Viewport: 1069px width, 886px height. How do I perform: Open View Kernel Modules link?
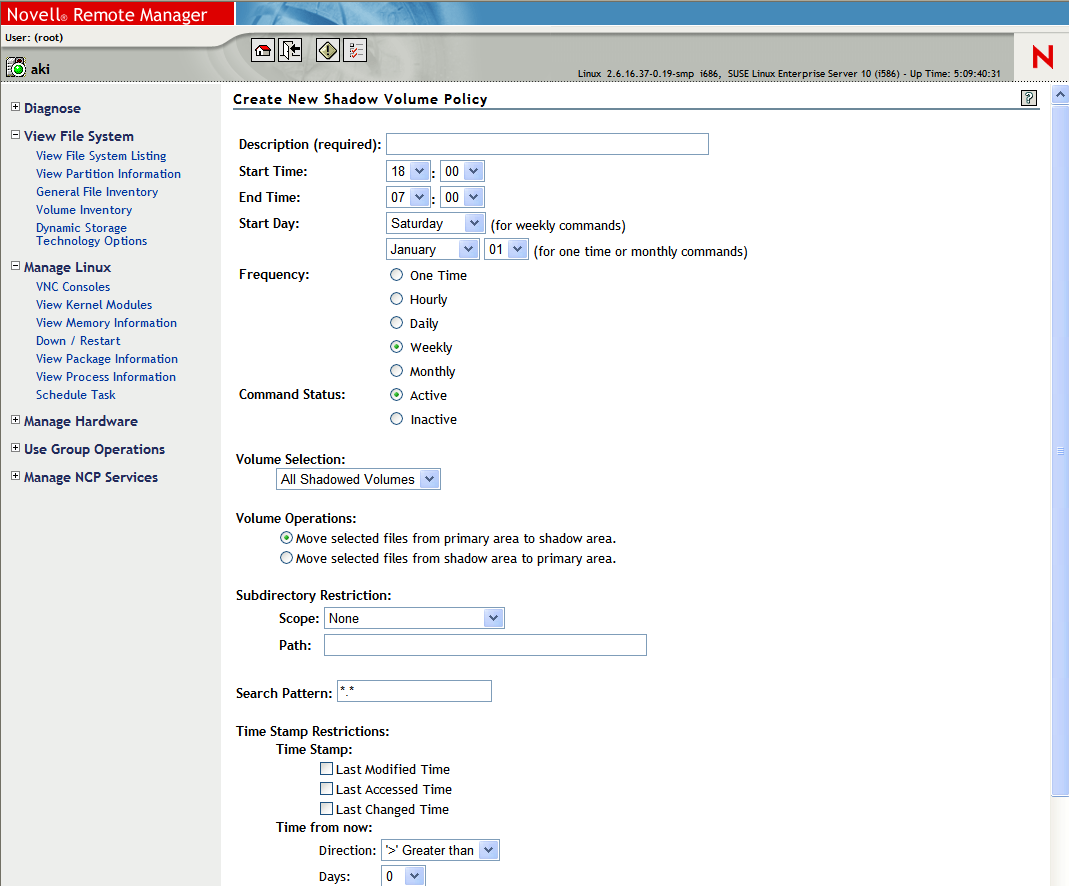pos(94,305)
